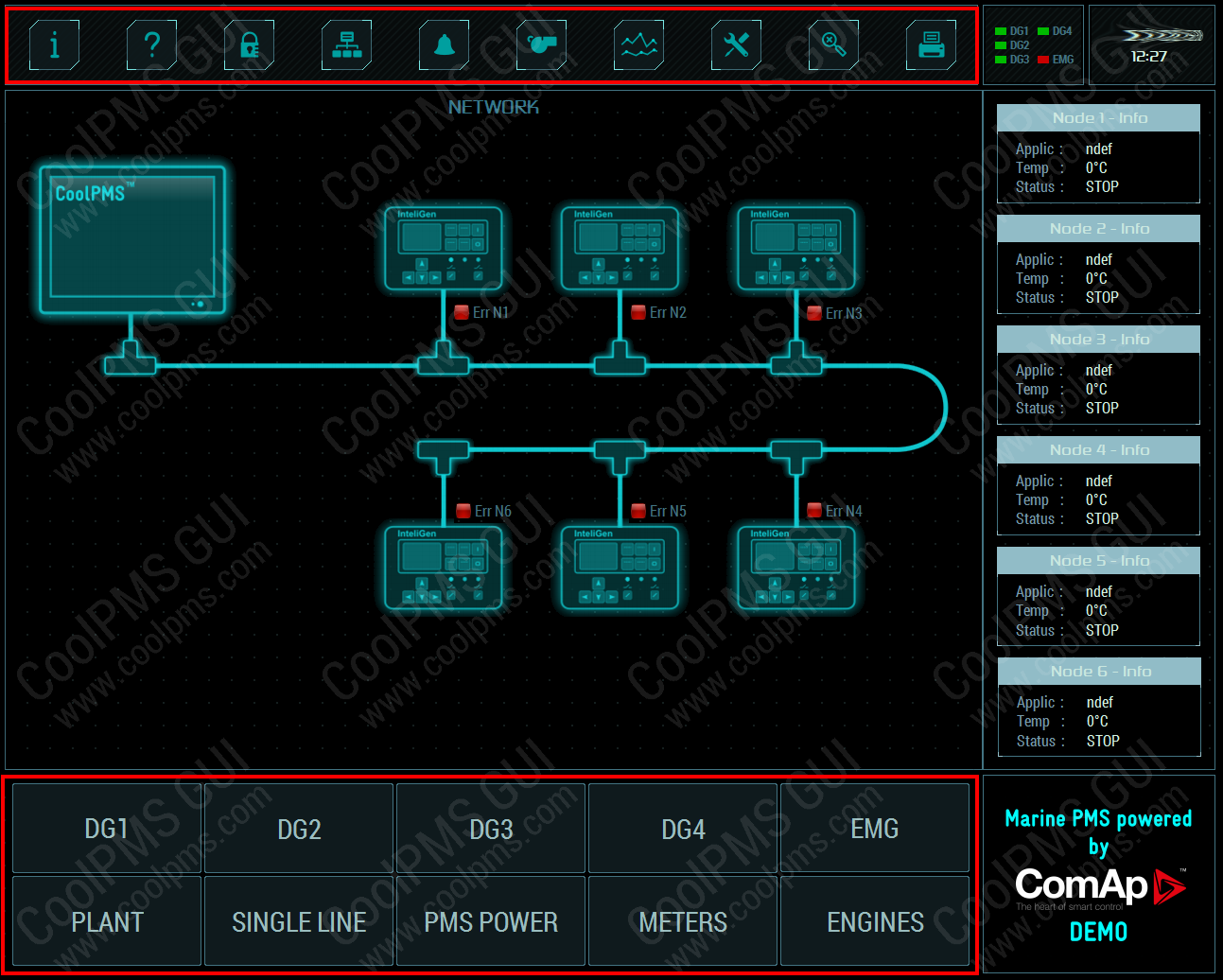Click the red Err N2 indicator
Viewport: 1223px width, 980px height.
pos(638,312)
